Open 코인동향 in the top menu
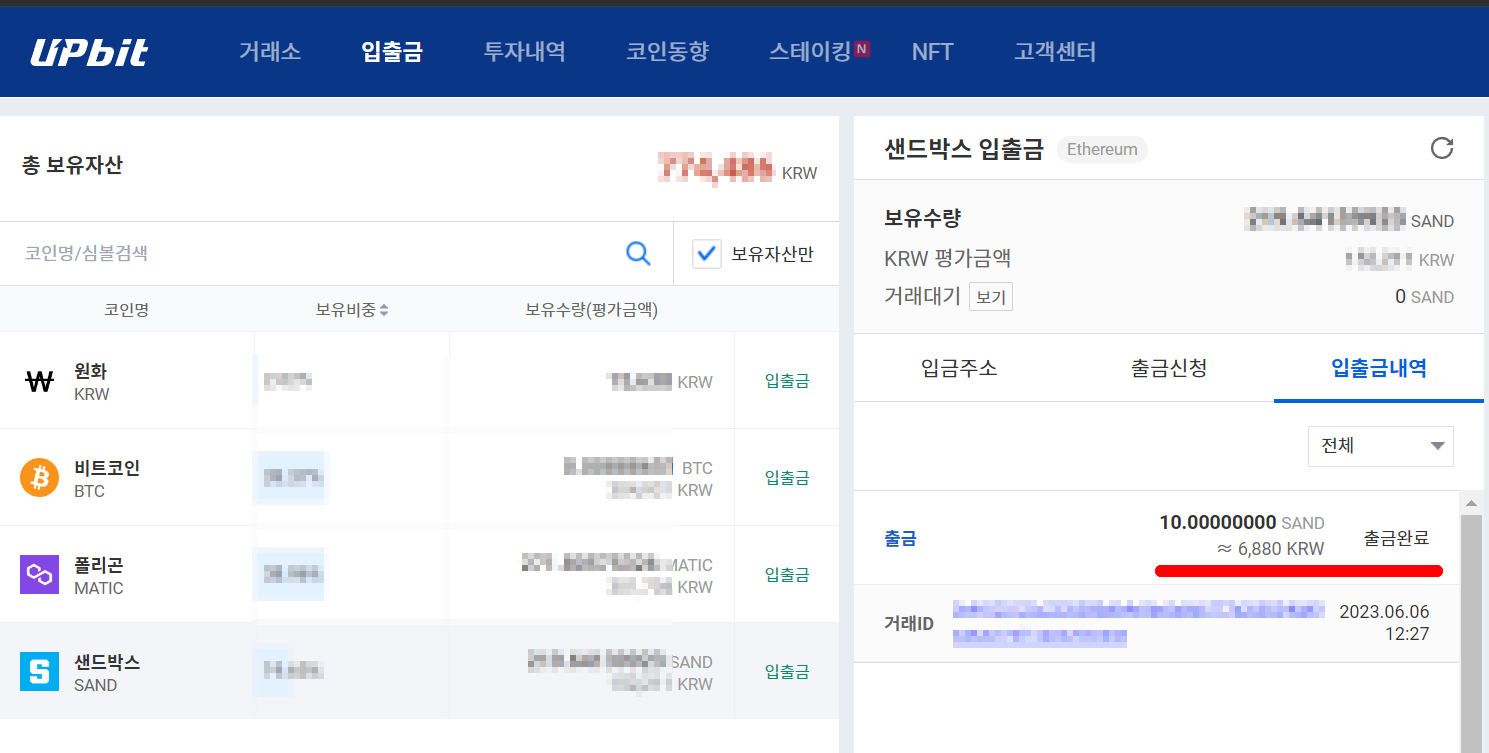This screenshot has width=1489, height=753. click(x=668, y=52)
